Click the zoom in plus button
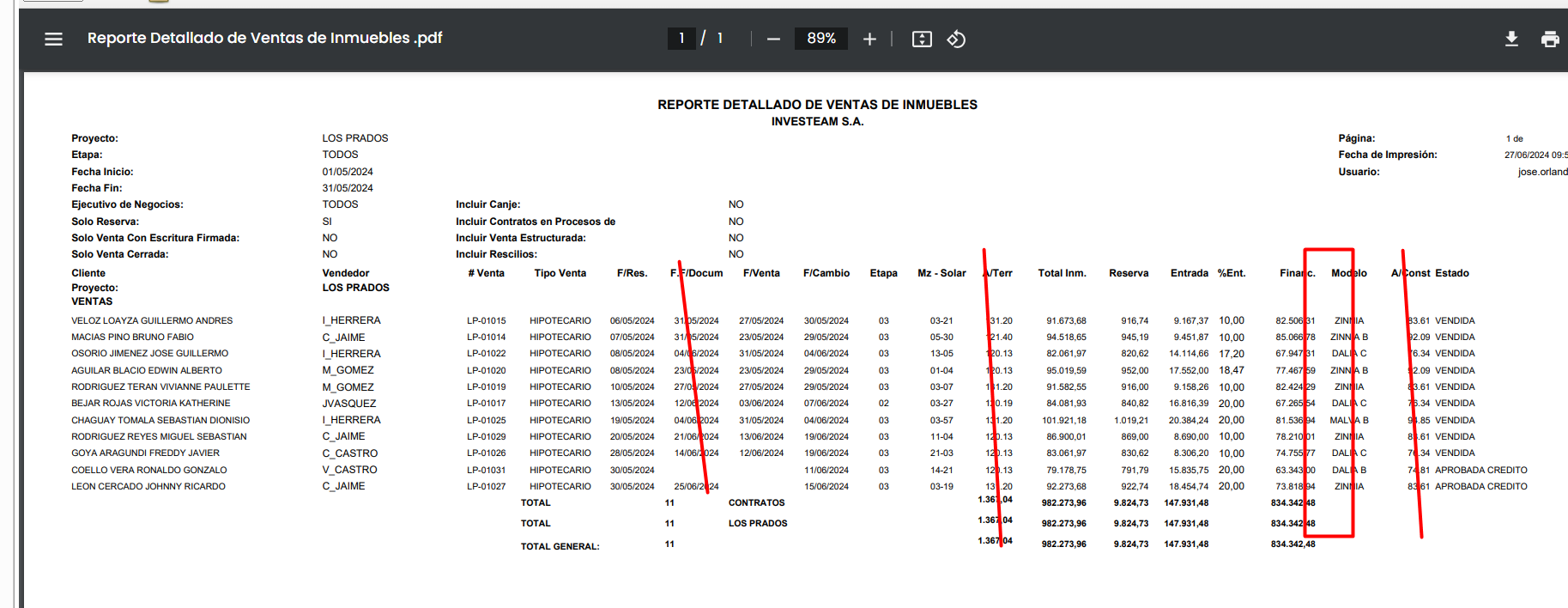1568x608 pixels. click(x=869, y=39)
